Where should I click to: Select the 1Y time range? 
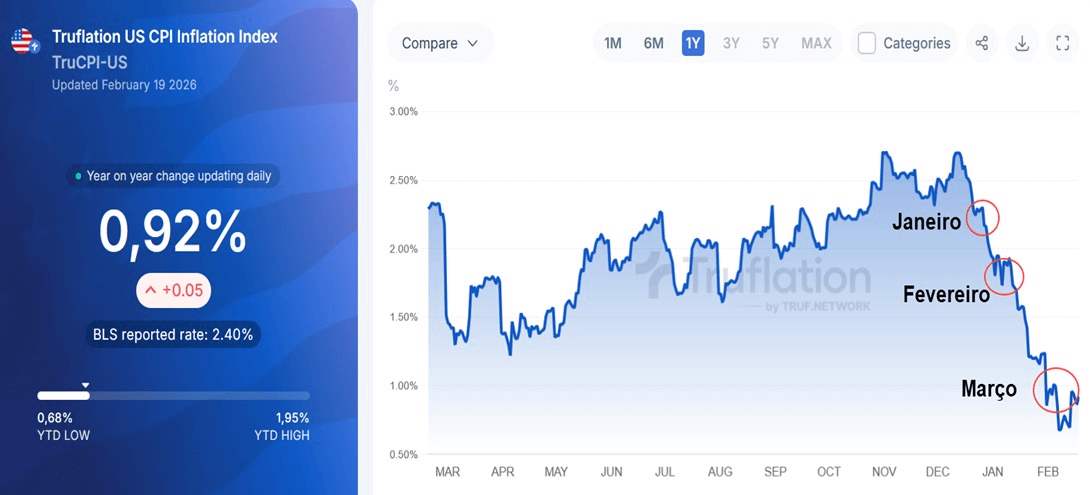[x=693, y=43]
